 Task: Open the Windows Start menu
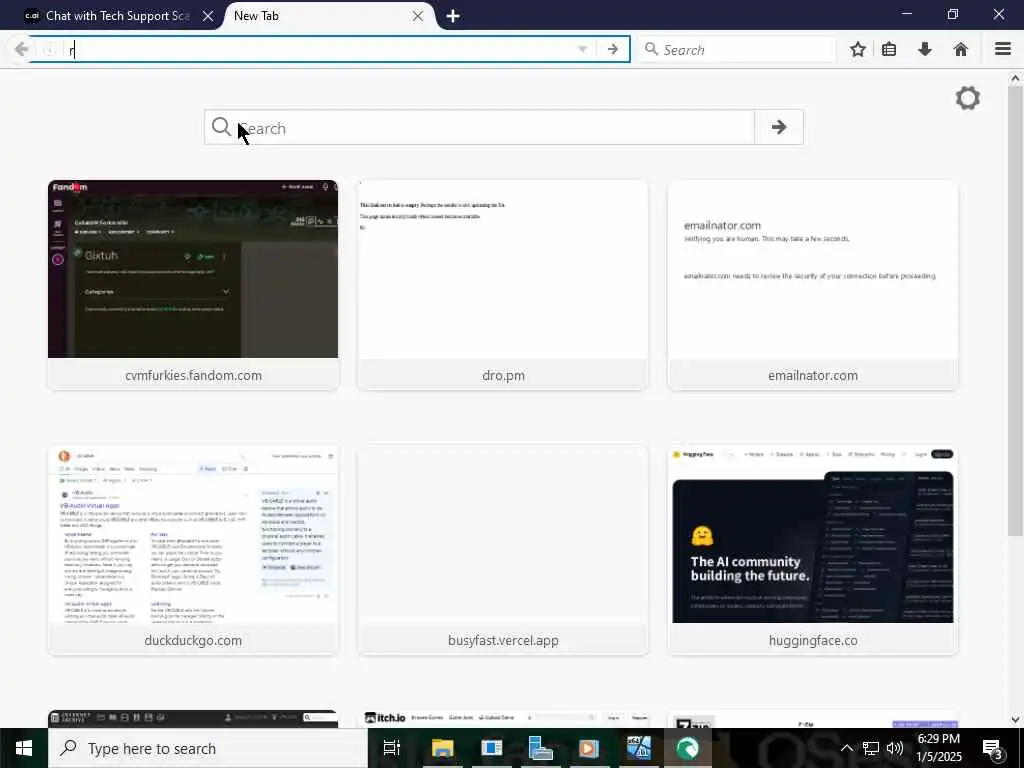(x=24, y=748)
